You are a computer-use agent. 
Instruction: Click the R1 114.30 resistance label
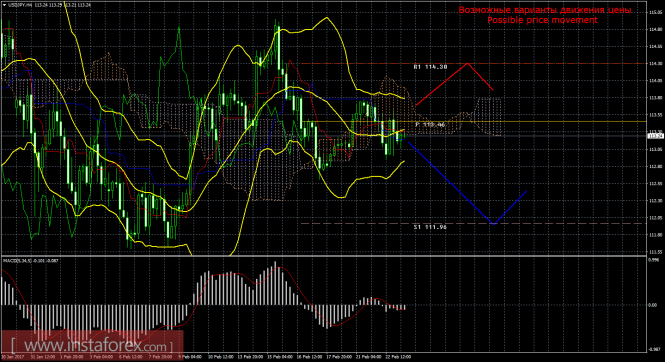coord(430,67)
